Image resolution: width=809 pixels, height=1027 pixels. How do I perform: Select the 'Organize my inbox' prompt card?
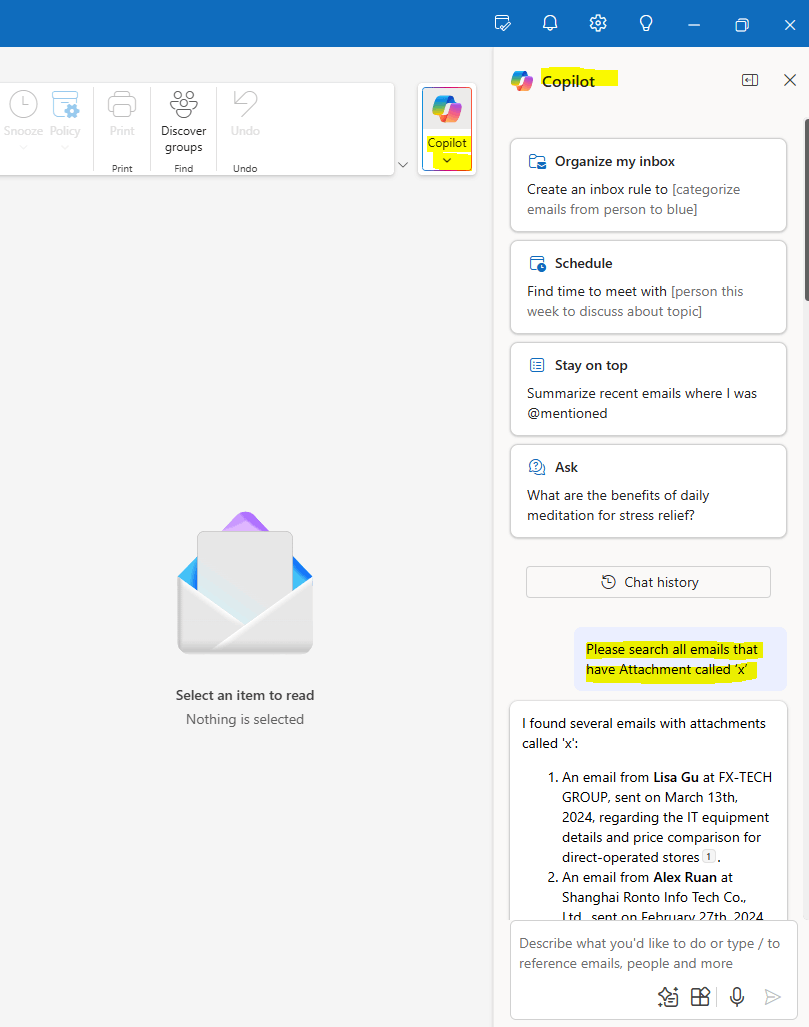(648, 184)
